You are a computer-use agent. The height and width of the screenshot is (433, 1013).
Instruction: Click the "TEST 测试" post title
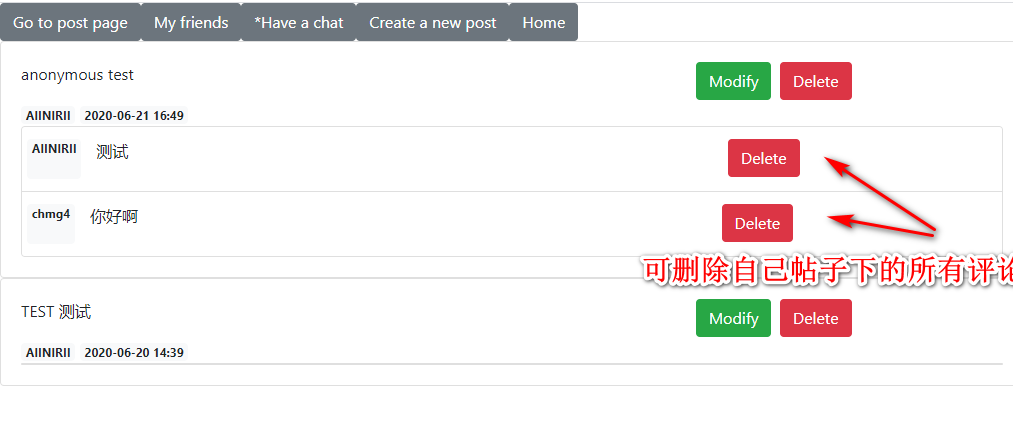pos(56,312)
